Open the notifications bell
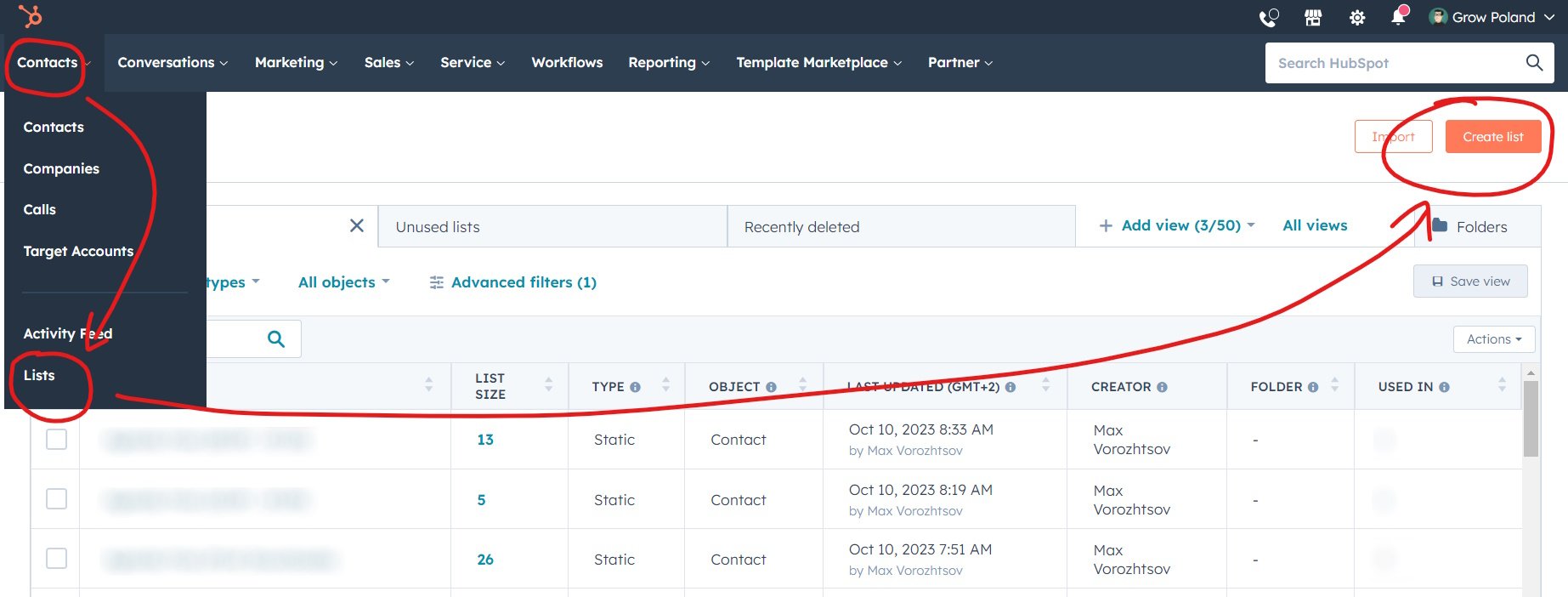Viewport: 1568px width, 597px height. pos(1398,16)
